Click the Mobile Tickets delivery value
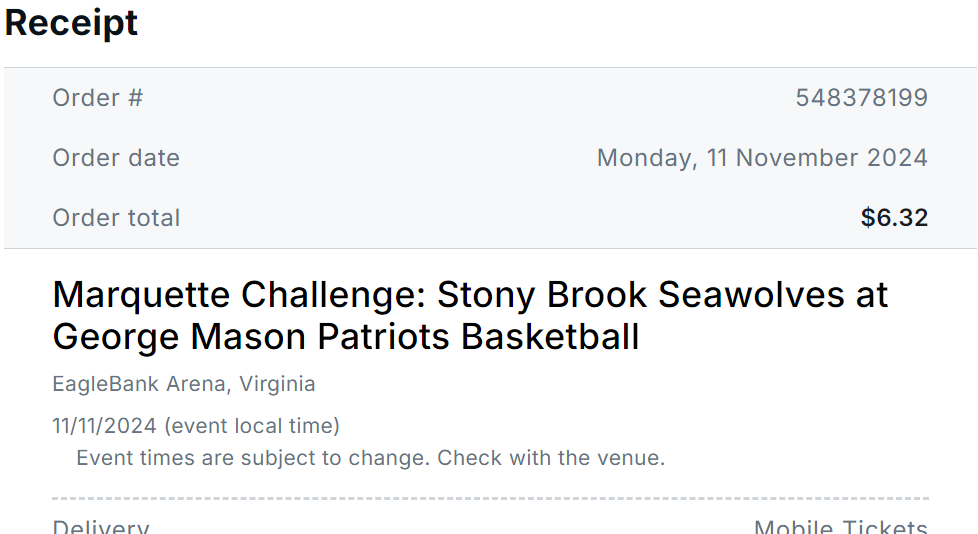 click(x=840, y=526)
